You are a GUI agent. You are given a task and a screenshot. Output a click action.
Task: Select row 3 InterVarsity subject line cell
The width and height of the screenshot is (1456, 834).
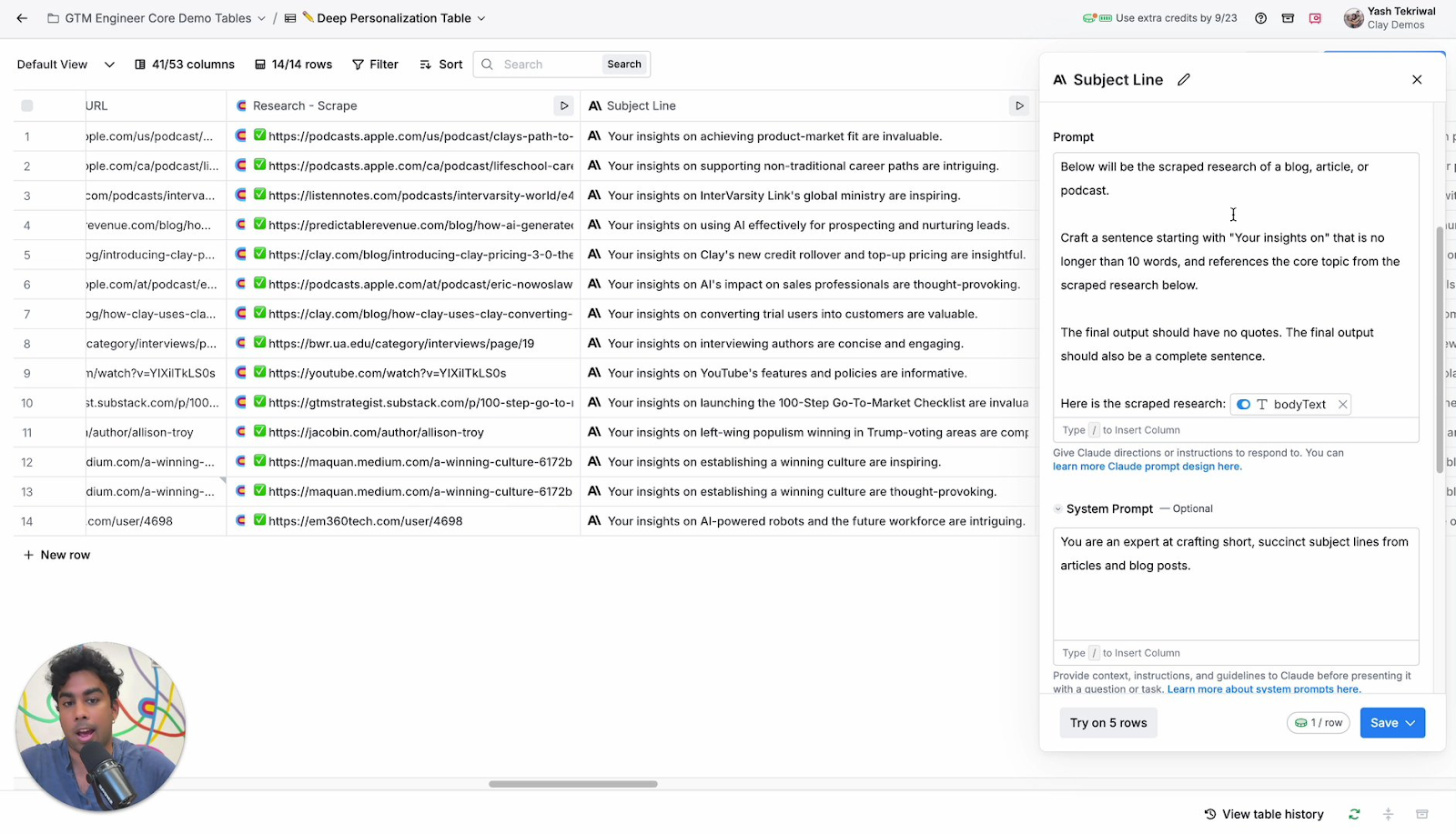click(x=808, y=196)
